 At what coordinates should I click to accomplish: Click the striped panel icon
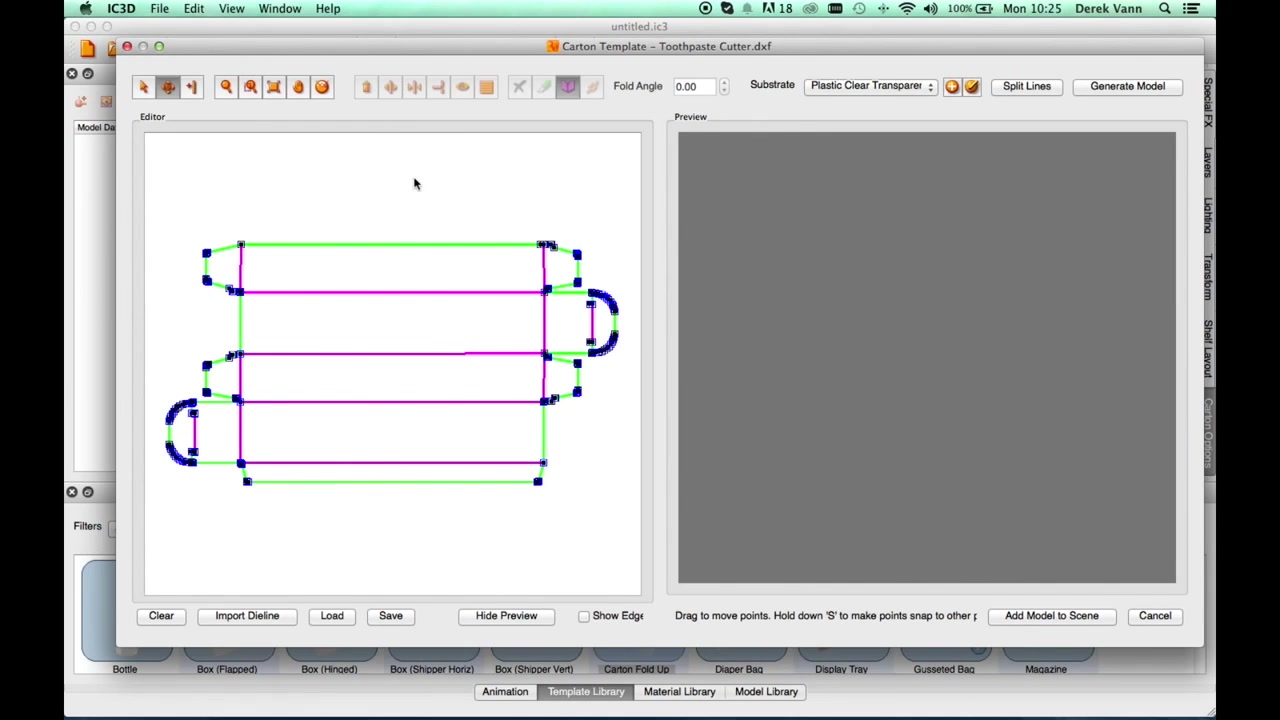pyautogui.click(x=486, y=87)
